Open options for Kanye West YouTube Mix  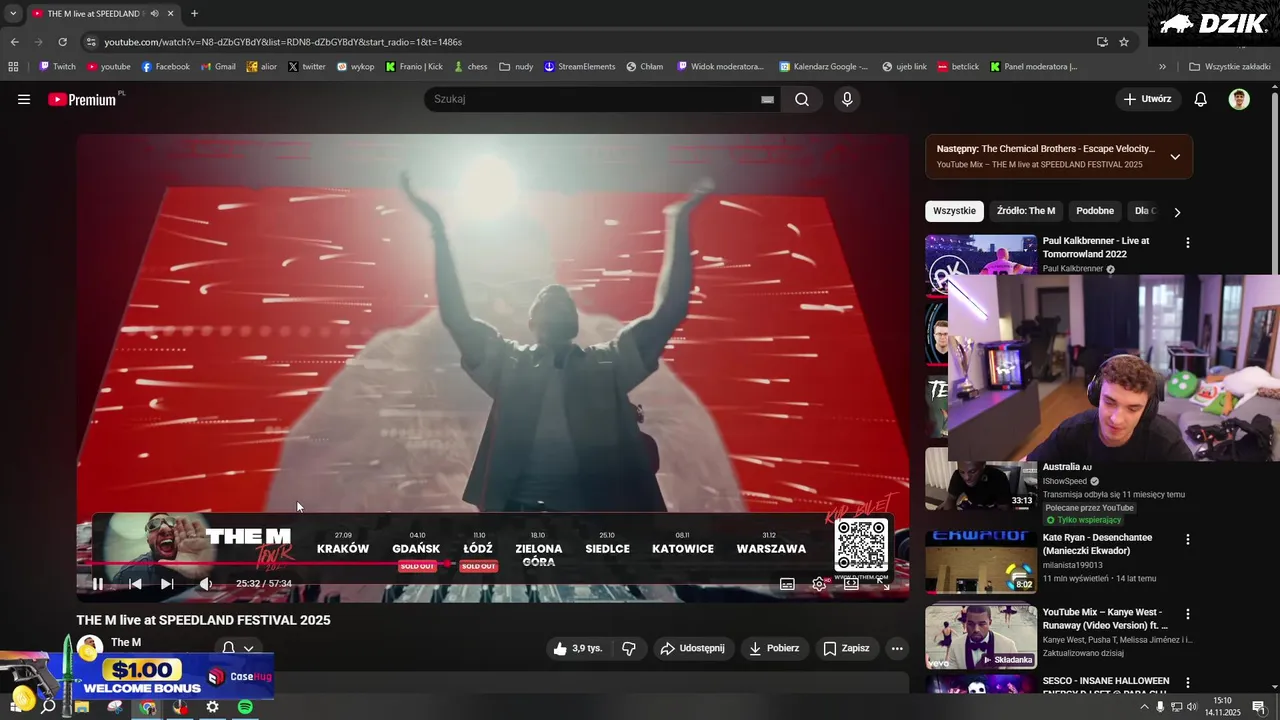point(1188,614)
